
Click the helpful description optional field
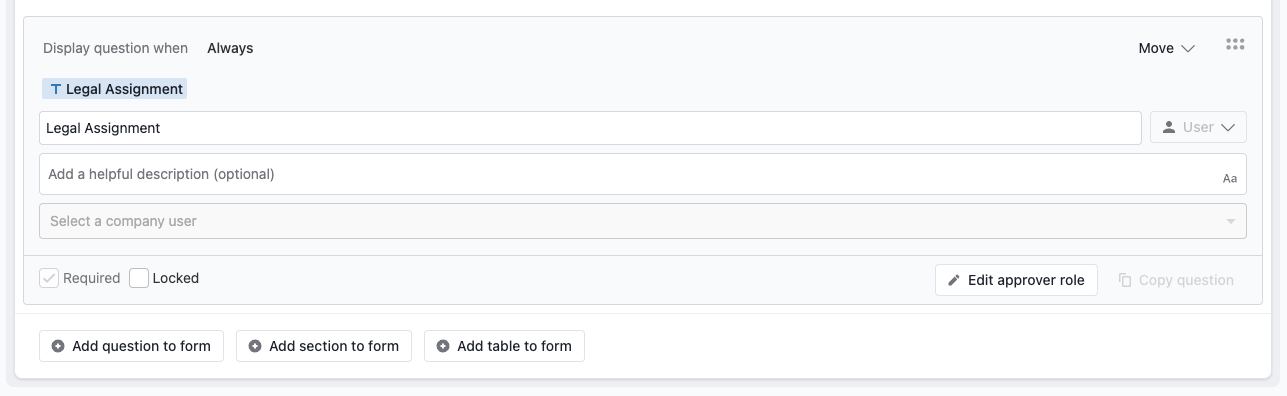(643, 174)
